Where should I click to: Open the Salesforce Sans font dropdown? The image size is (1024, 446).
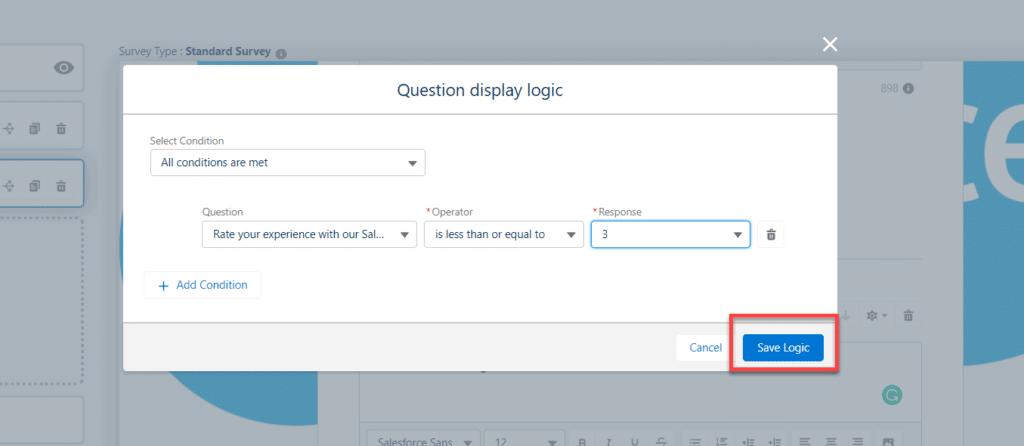pos(420,440)
